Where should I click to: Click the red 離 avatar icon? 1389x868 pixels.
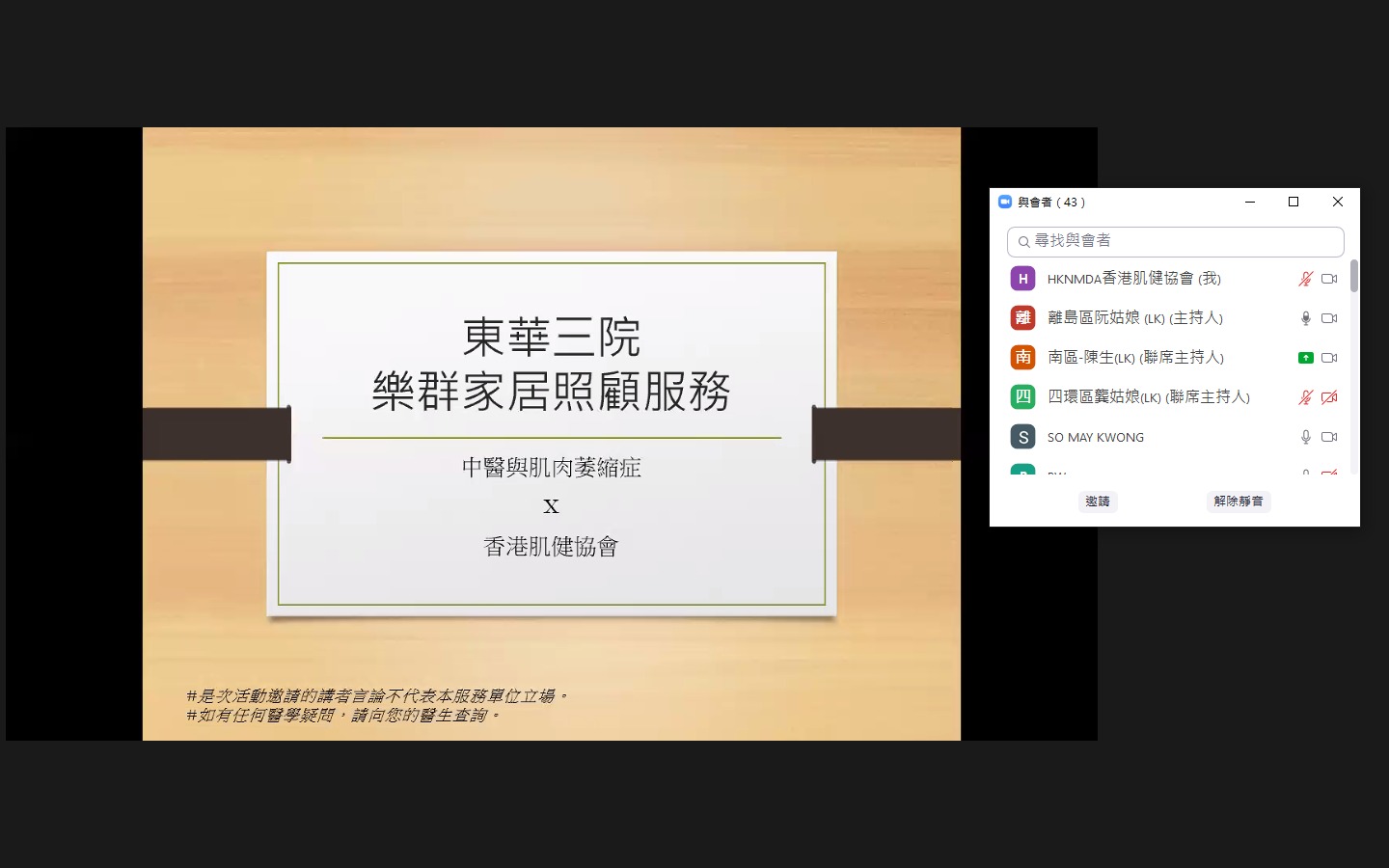click(1022, 318)
